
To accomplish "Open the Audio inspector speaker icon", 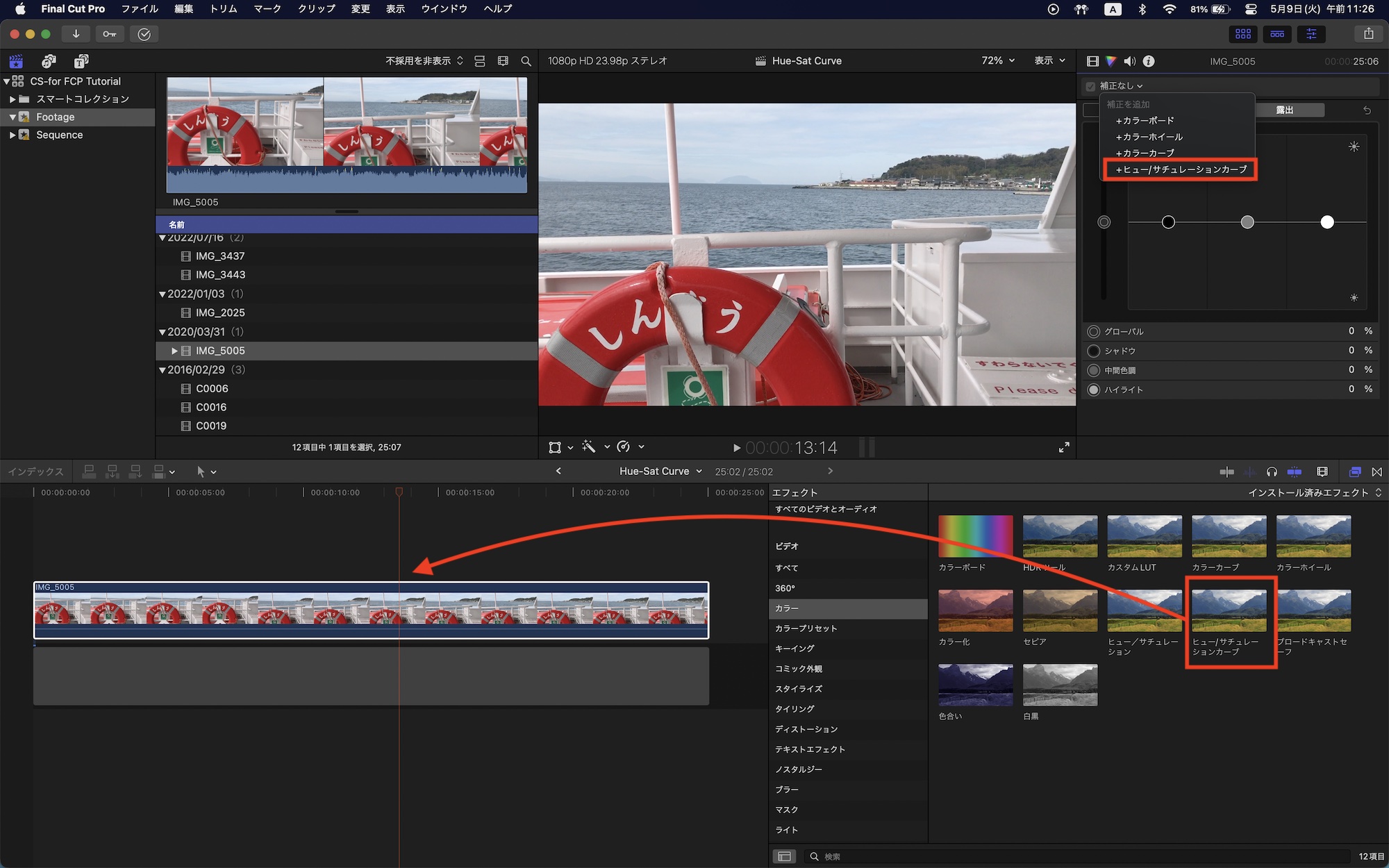I will tap(1129, 61).
